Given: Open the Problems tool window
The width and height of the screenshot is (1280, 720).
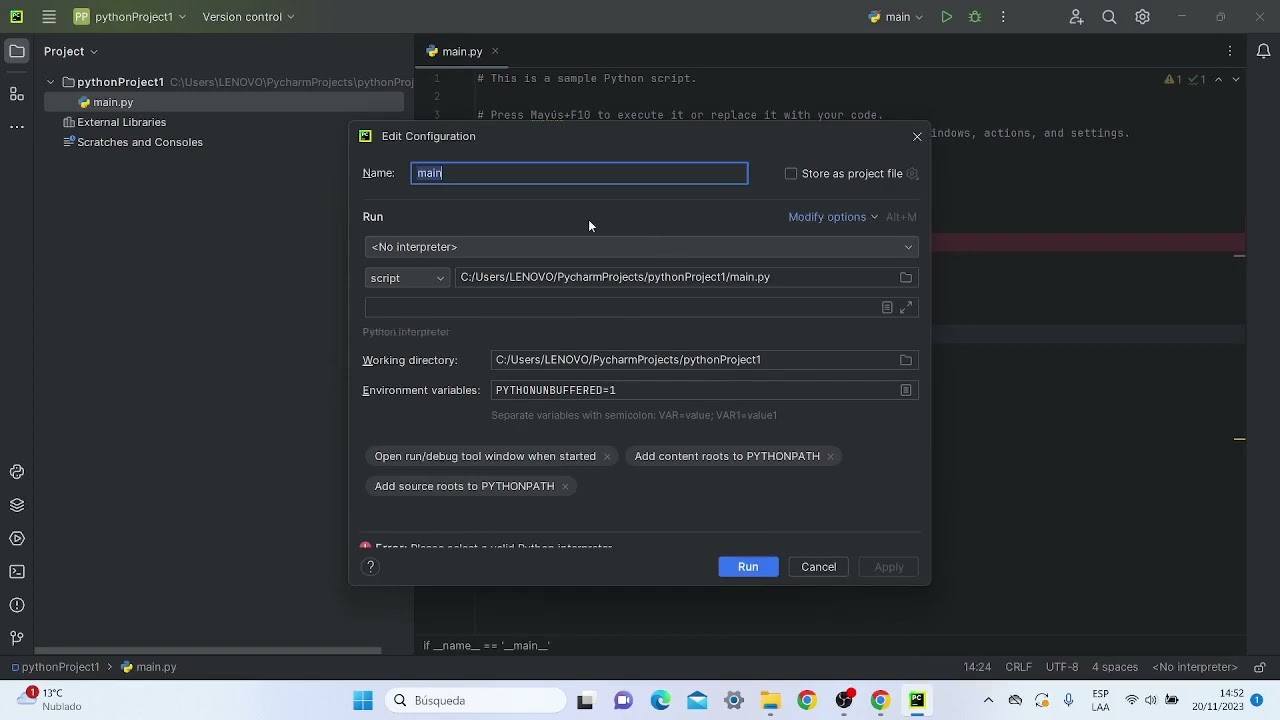Looking at the screenshot, I should pyautogui.click(x=17, y=605).
